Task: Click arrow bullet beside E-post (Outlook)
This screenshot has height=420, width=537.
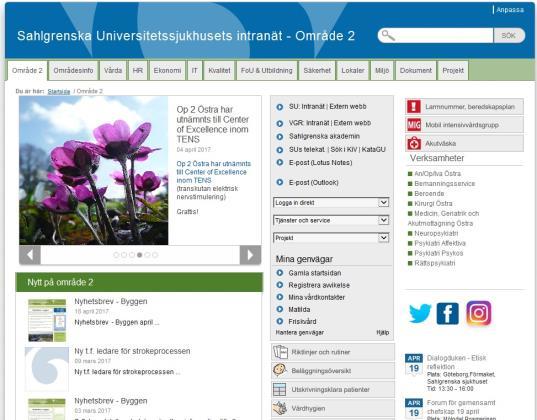Action: 280,182
